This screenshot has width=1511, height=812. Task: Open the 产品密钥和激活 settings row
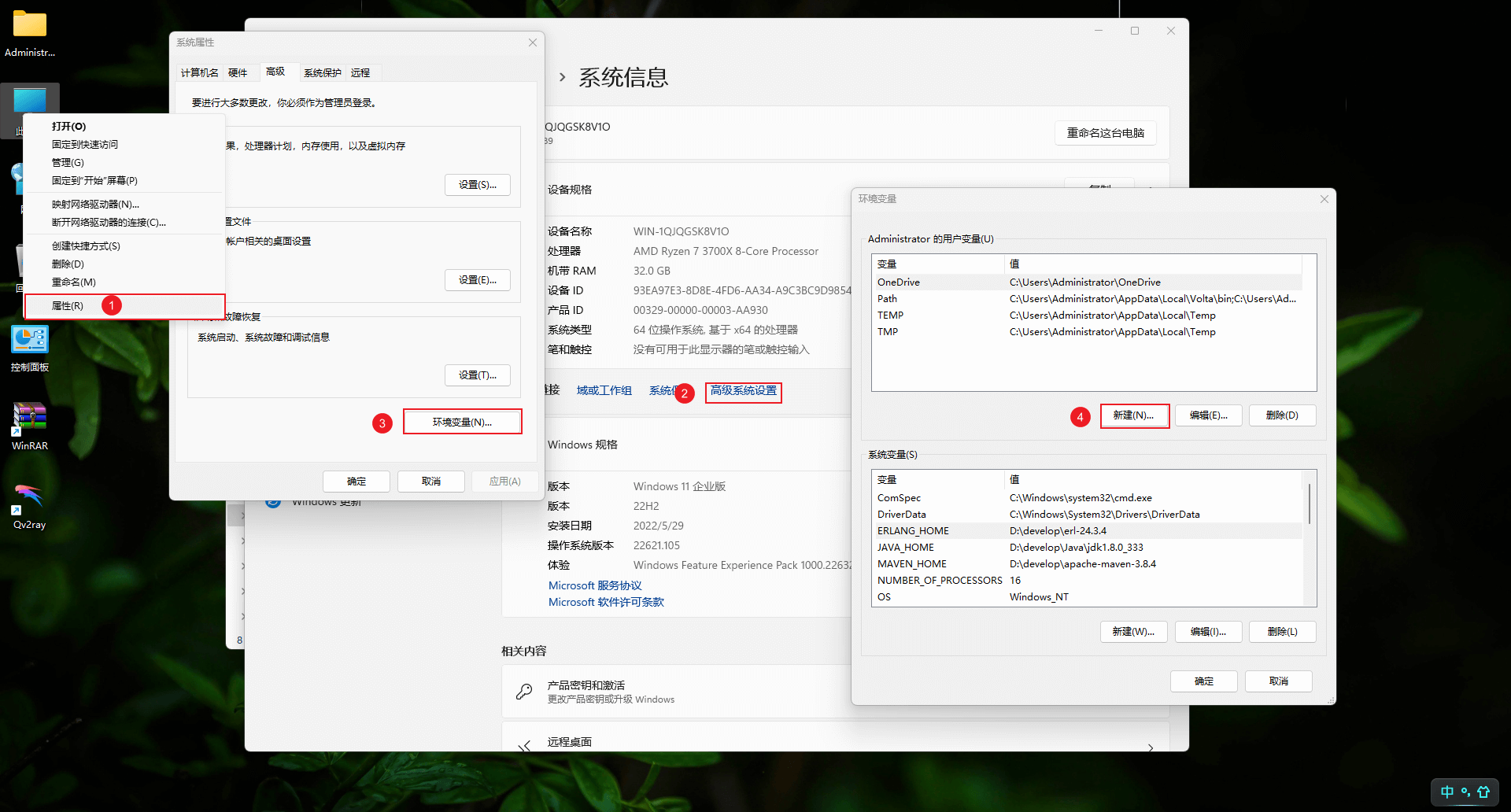point(835,692)
